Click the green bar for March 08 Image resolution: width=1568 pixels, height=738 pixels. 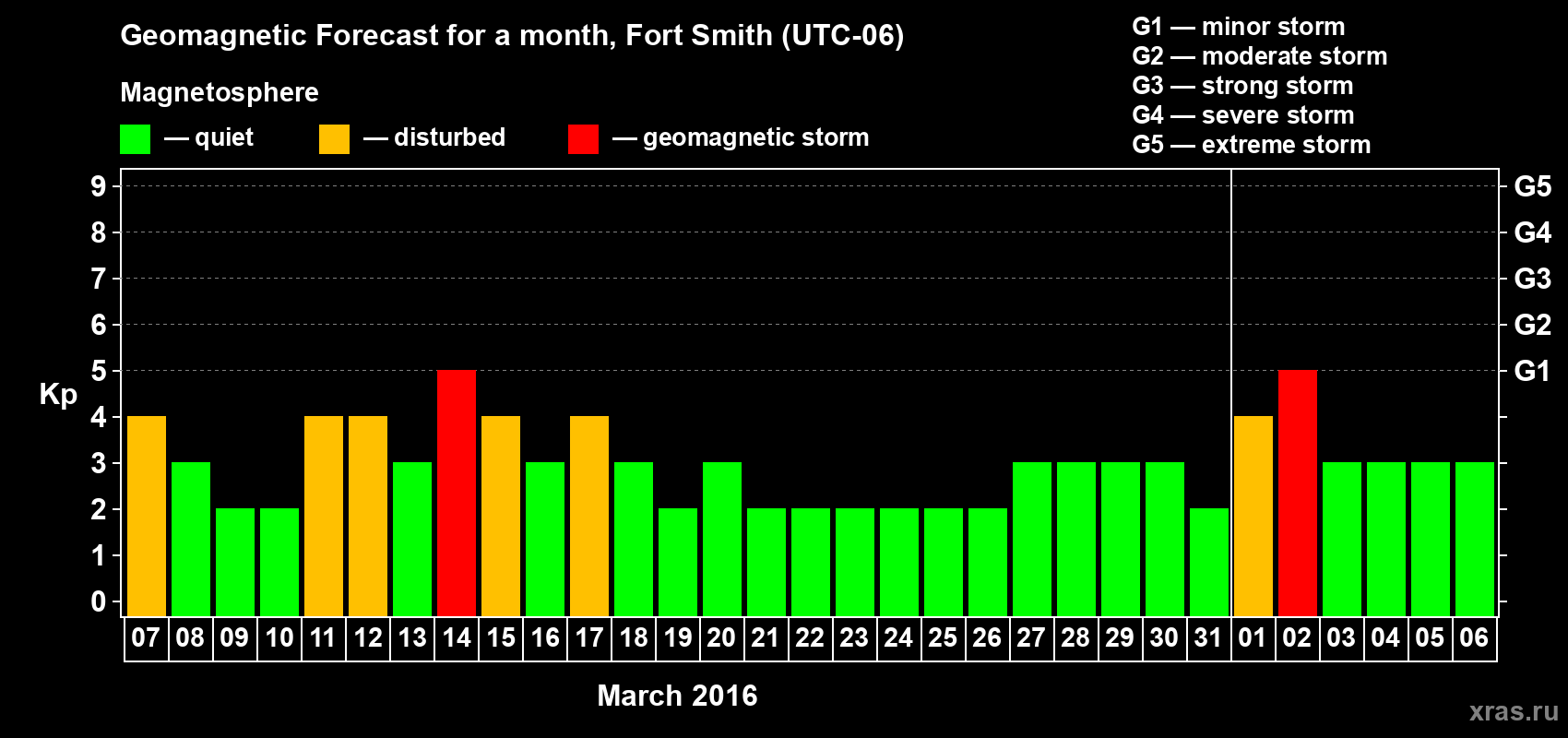click(191, 539)
